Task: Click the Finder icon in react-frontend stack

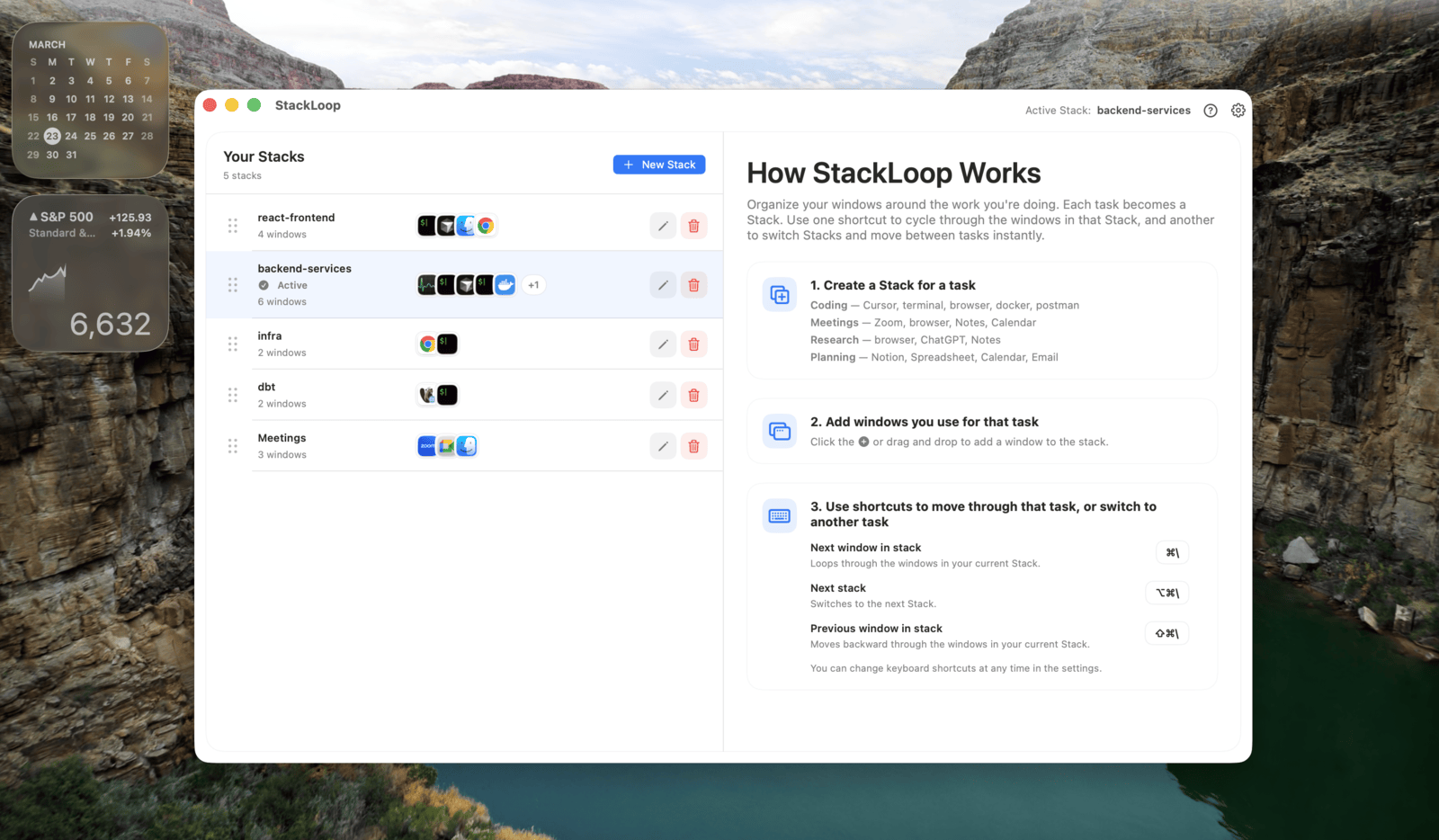Action: [465, 225]
